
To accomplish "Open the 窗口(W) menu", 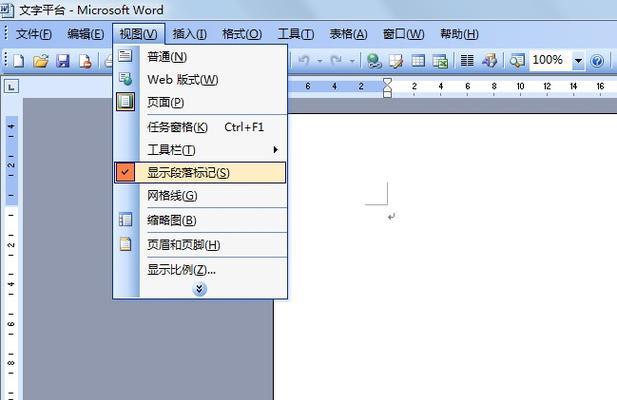I will tap(403, 34).
